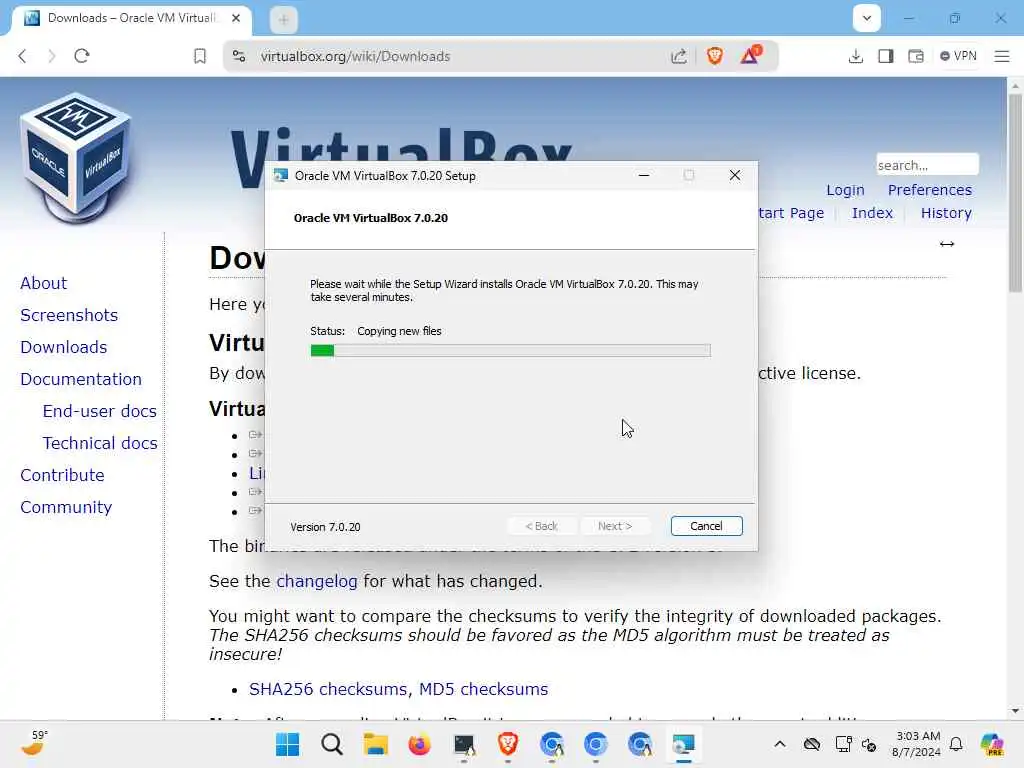Open the Windows Start menu
1024x768 pixels.
[x=287, y=744]
